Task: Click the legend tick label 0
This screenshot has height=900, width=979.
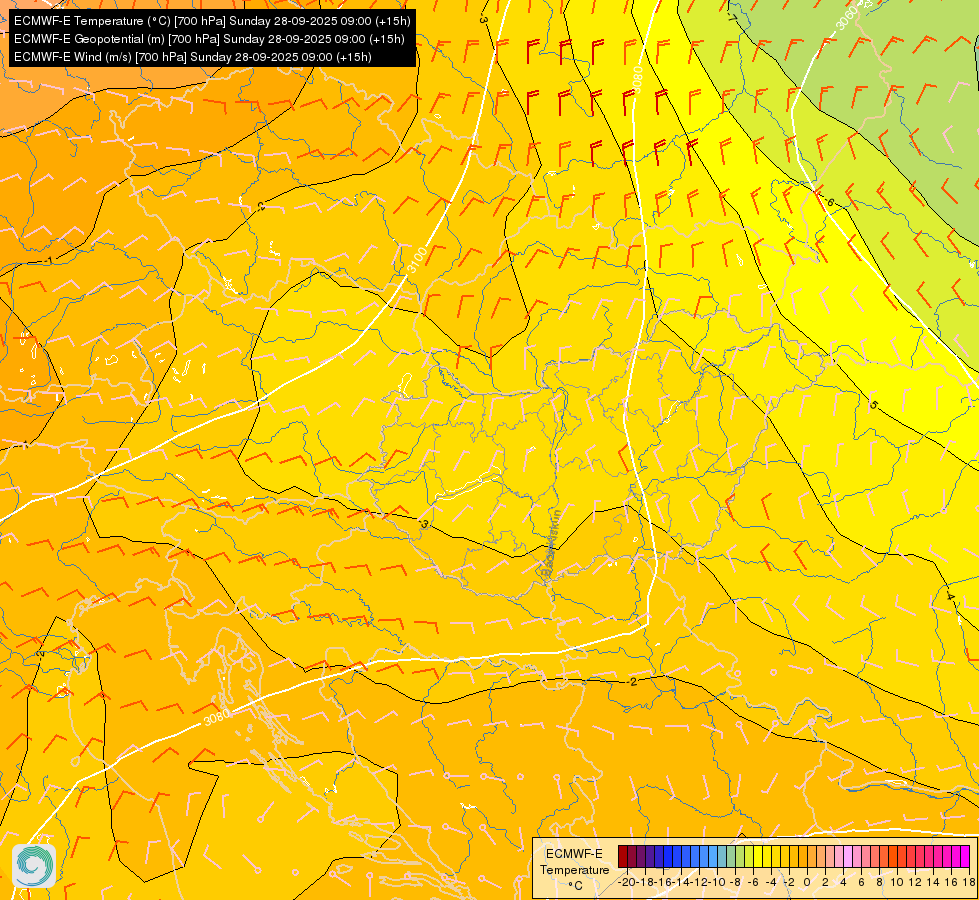Action: tap(807, 882)
